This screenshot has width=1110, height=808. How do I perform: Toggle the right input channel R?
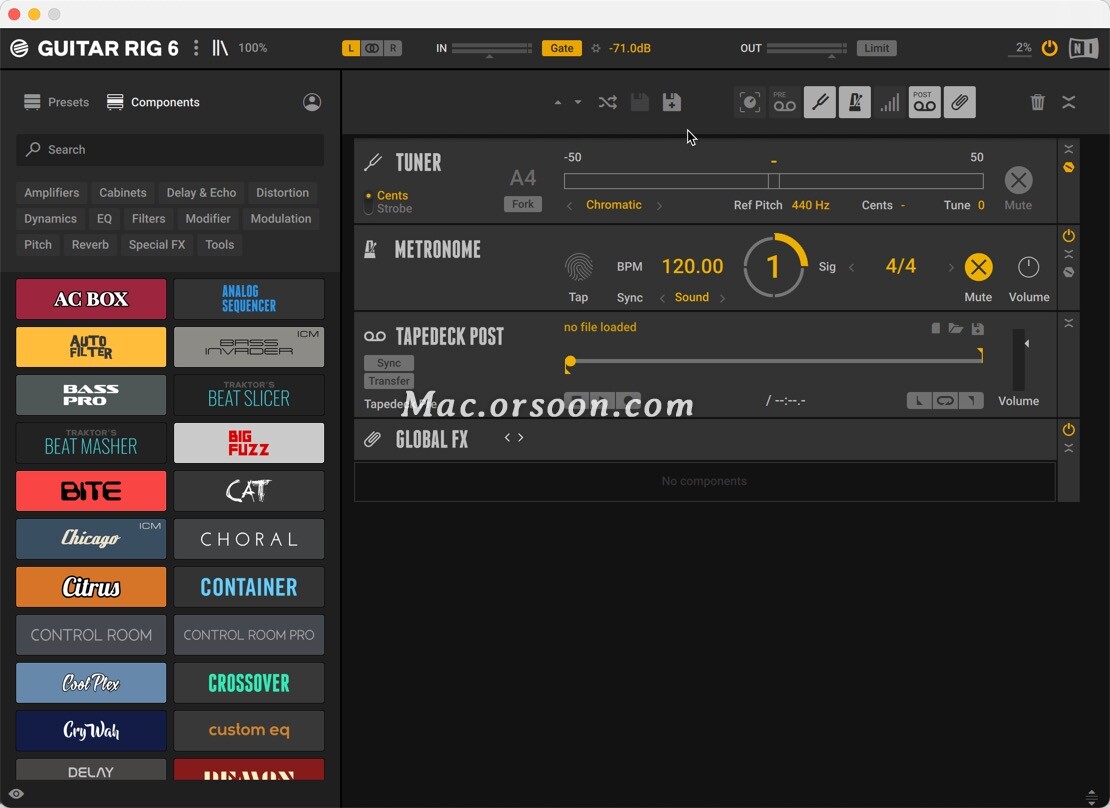pos(393,48)
